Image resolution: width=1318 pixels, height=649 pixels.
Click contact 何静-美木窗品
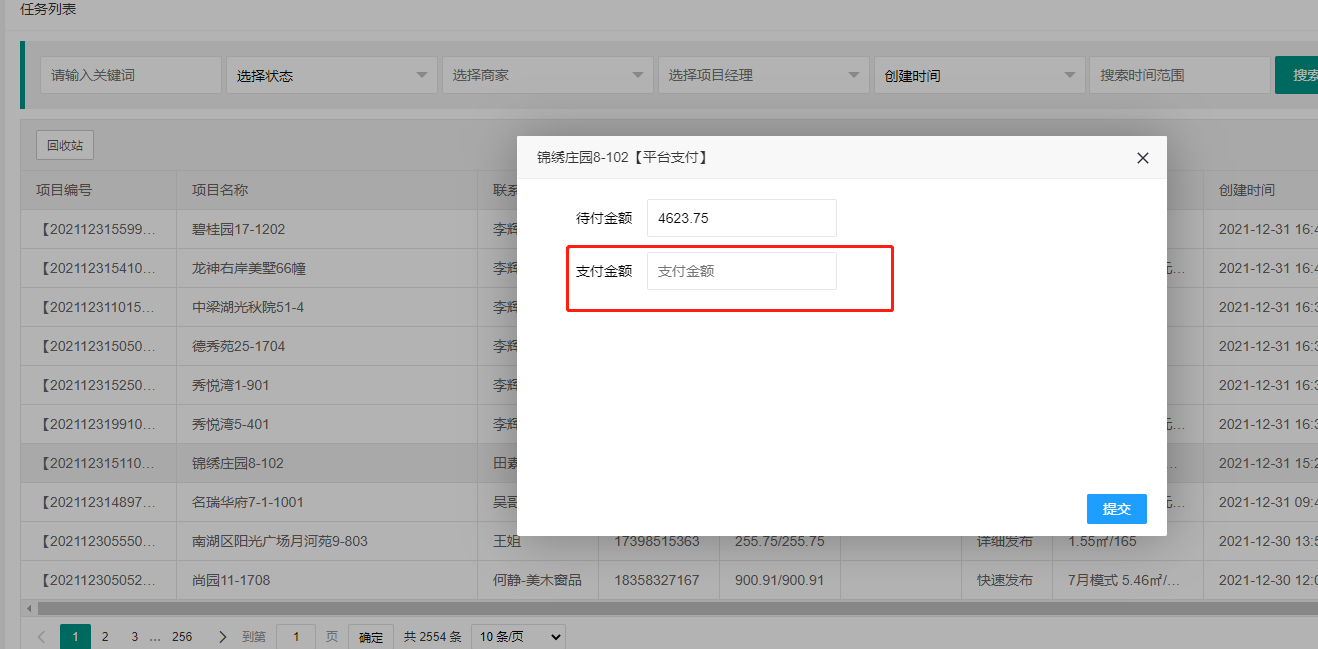(537, 580)
